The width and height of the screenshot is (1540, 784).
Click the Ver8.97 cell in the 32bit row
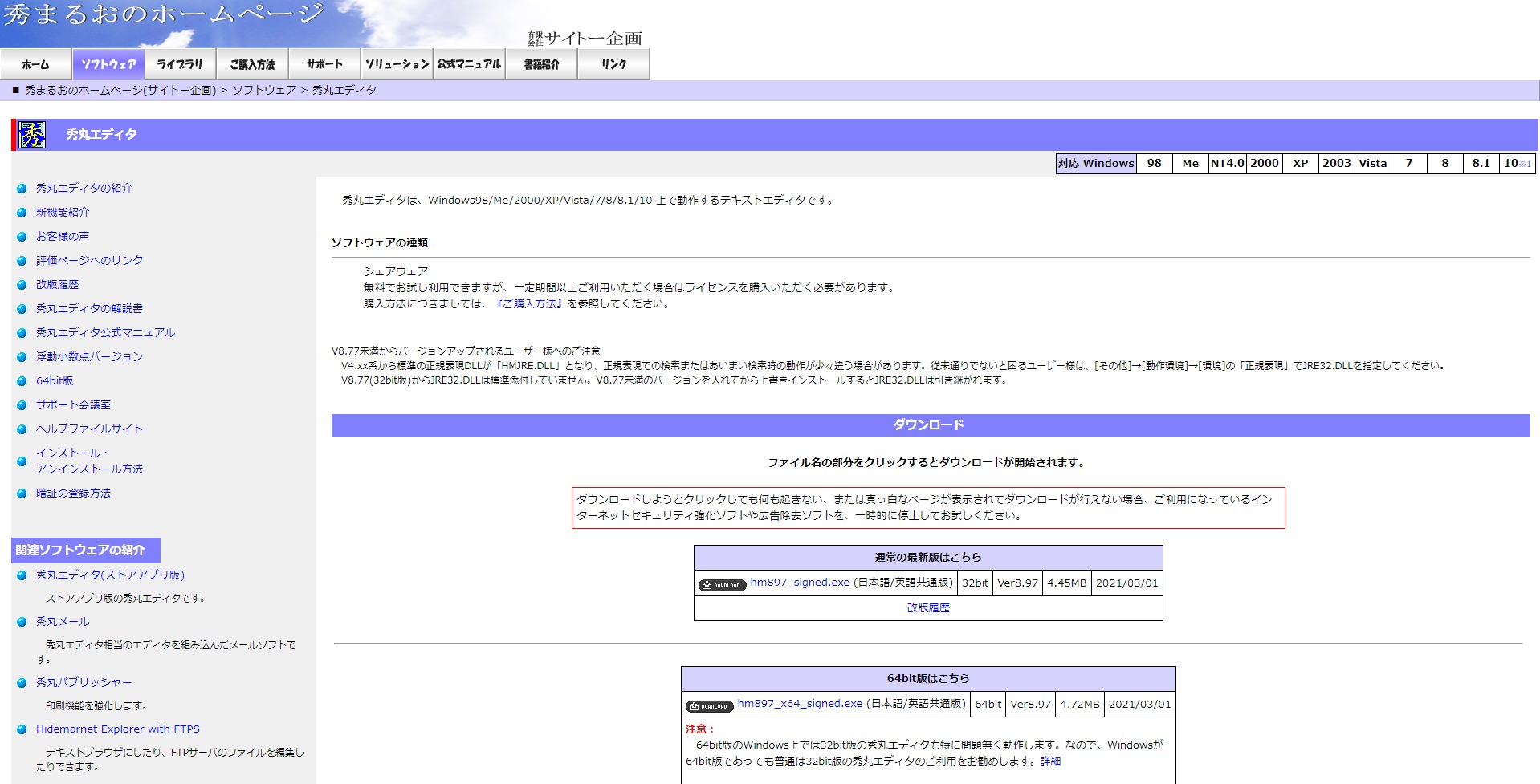click(x=1017, y=583)
